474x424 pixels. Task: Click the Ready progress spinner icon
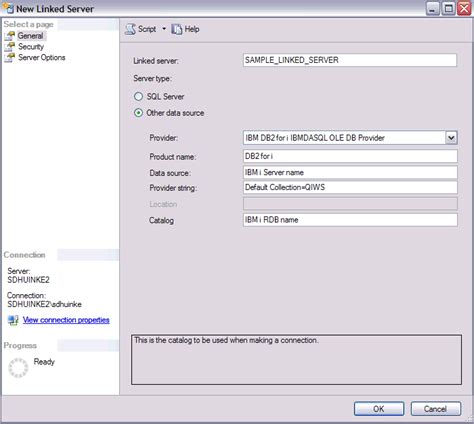[18, 368]
